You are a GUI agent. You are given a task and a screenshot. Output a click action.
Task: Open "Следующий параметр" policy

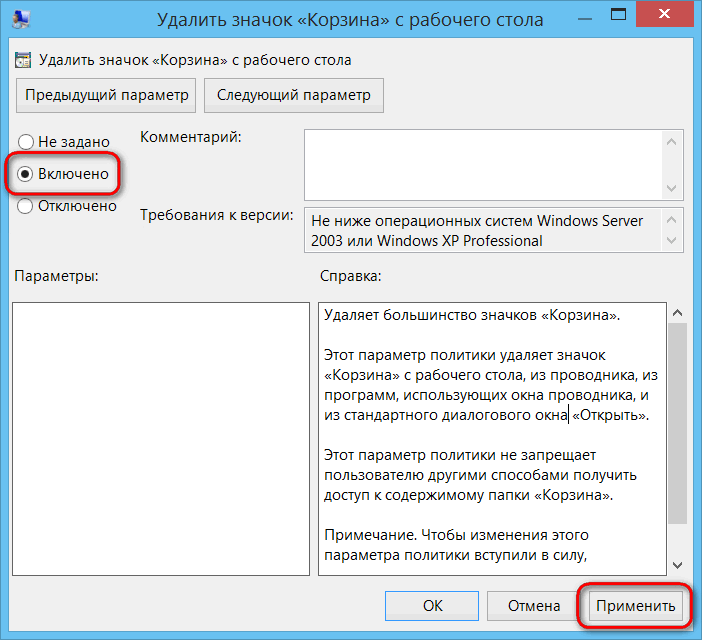[x=294, y=95]
